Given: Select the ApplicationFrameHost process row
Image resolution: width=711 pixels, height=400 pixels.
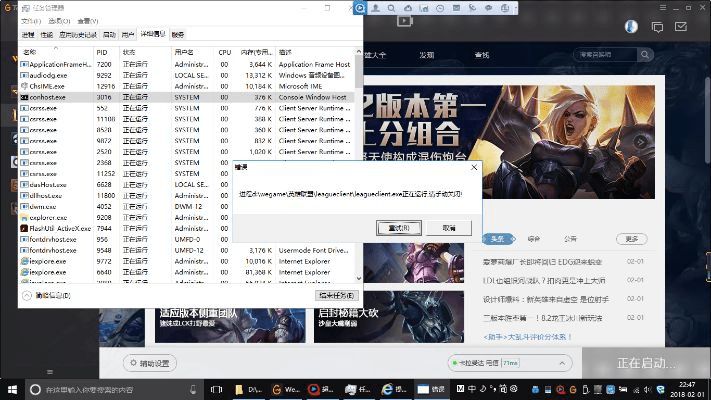Looking at the screenshot, I should coord(187,64).
